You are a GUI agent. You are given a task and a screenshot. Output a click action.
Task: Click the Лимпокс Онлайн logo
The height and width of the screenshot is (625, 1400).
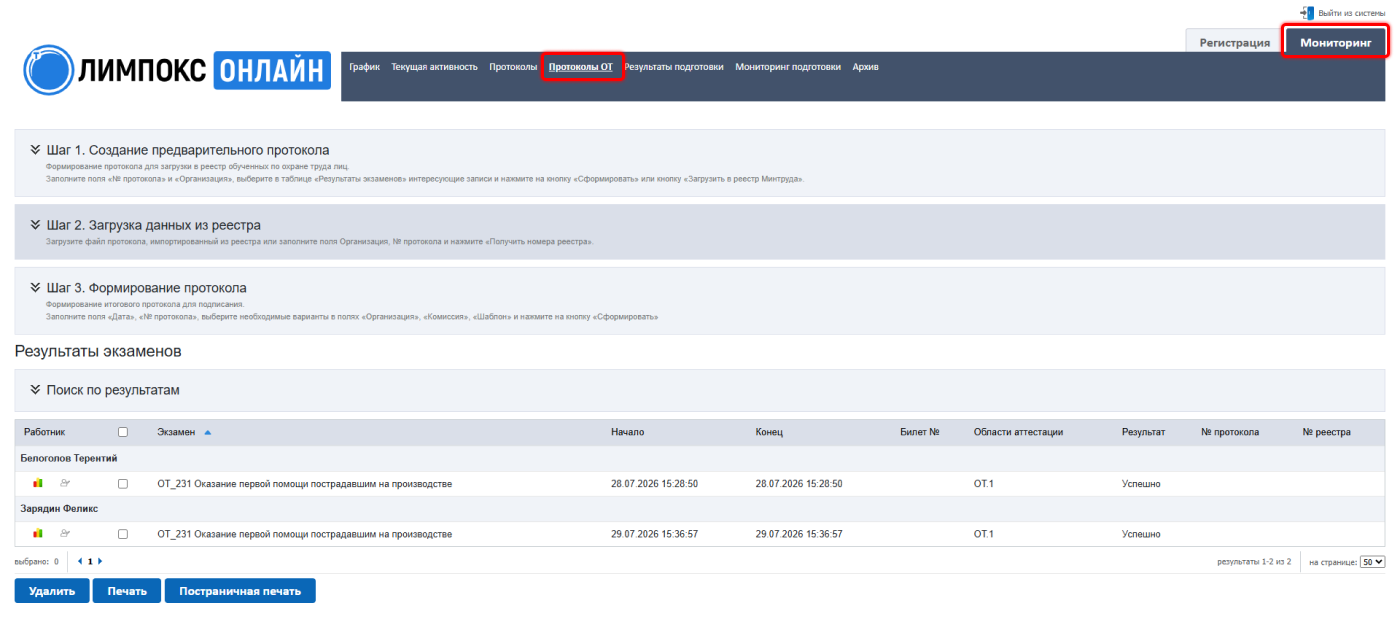pyautogui.click(x=177, y=69)
